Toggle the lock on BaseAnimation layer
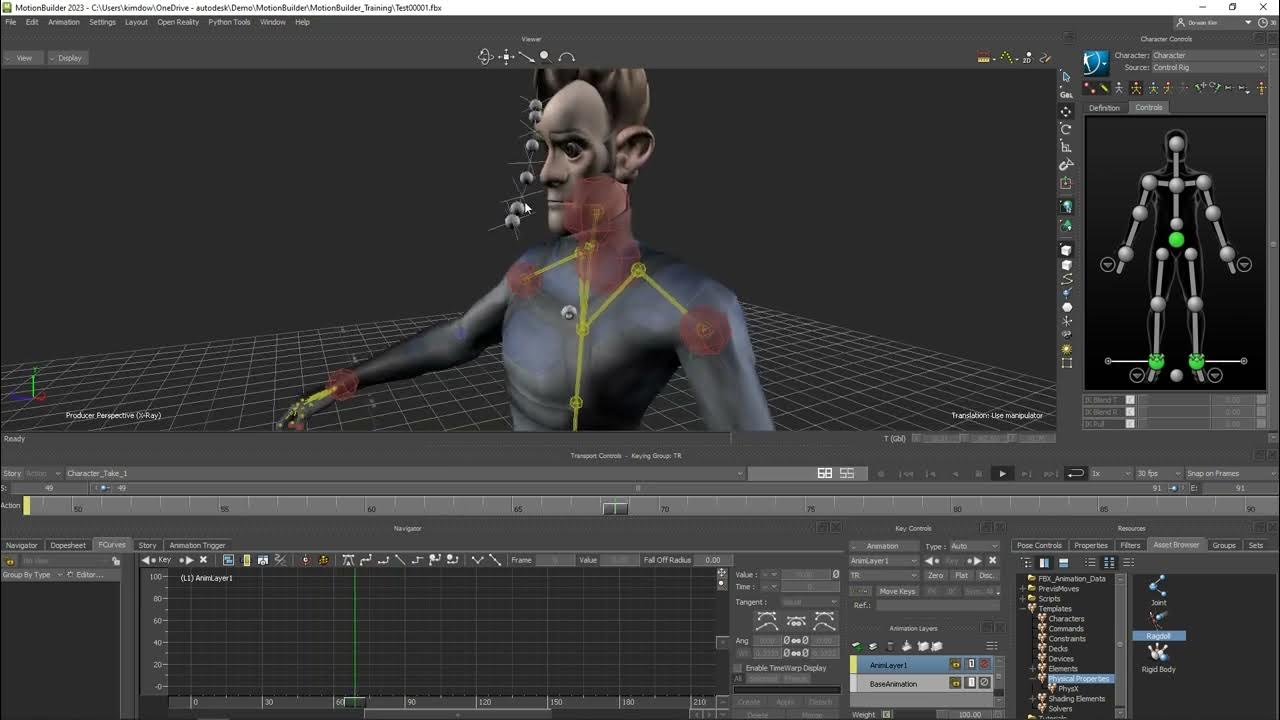 pyautogui.click(x=956, y=683)
